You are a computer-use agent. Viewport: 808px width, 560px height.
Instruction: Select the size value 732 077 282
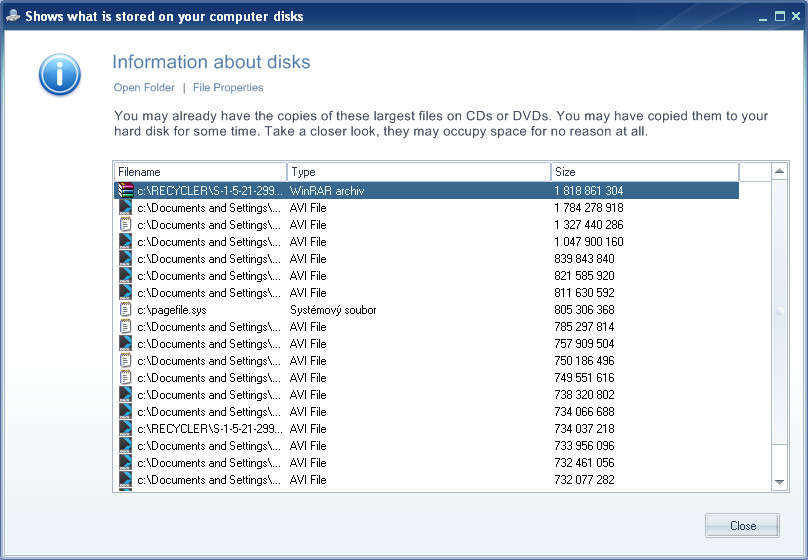pyautogui.click(x=584, y=480)
